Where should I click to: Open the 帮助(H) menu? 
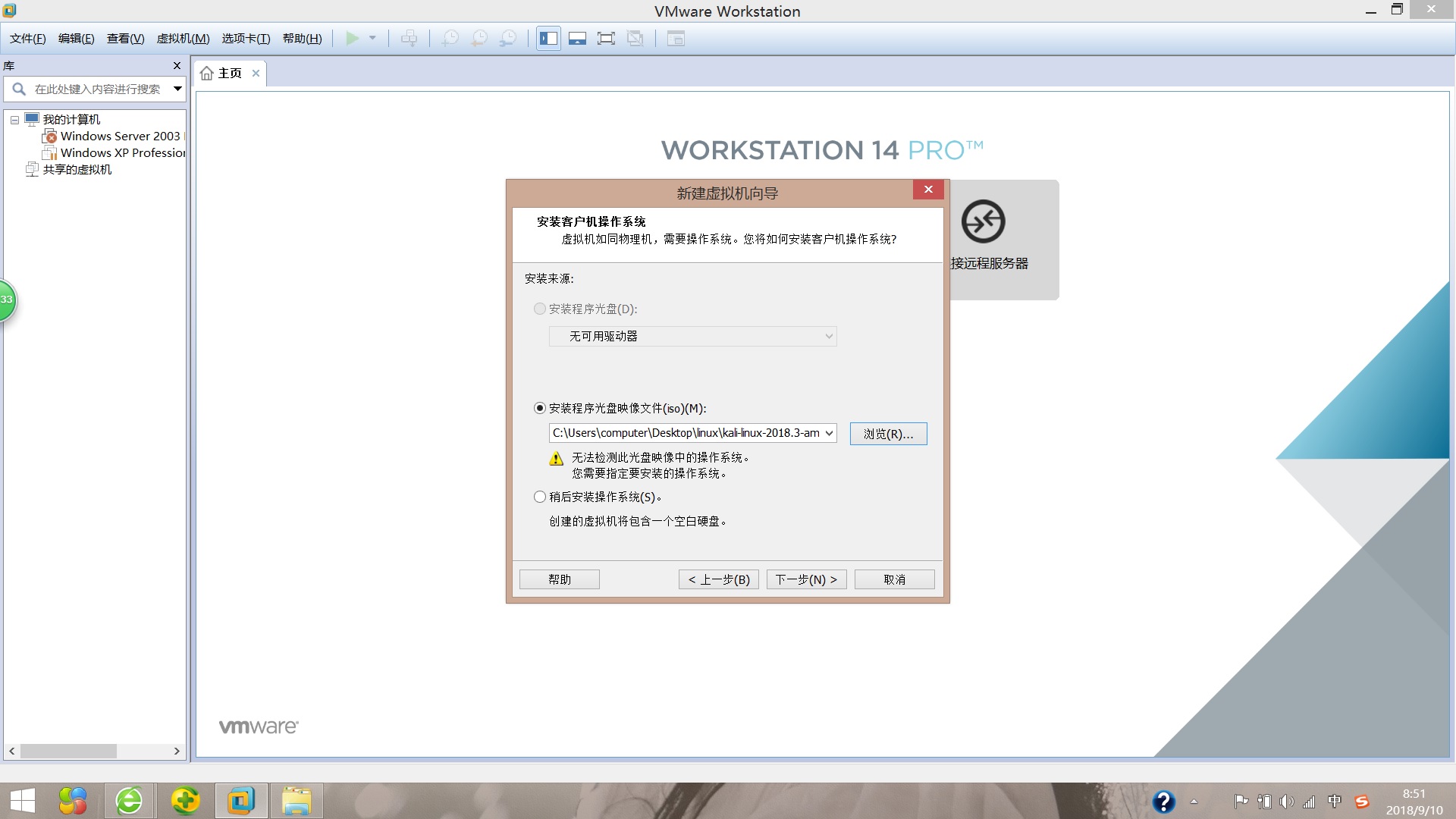pyautogui.click(x=303, y=39)
